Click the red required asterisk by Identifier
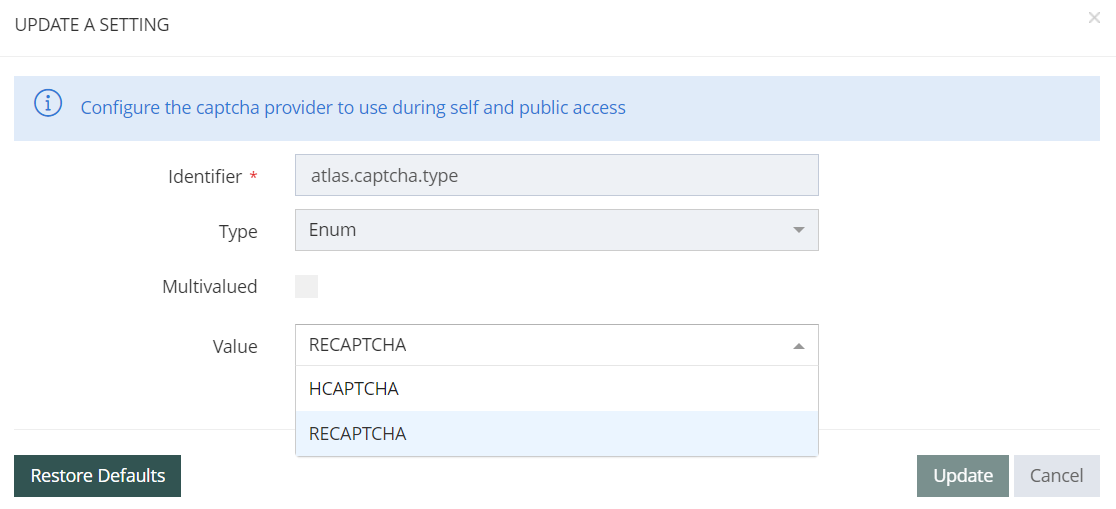1116x509 pixels. pos(253,177)
